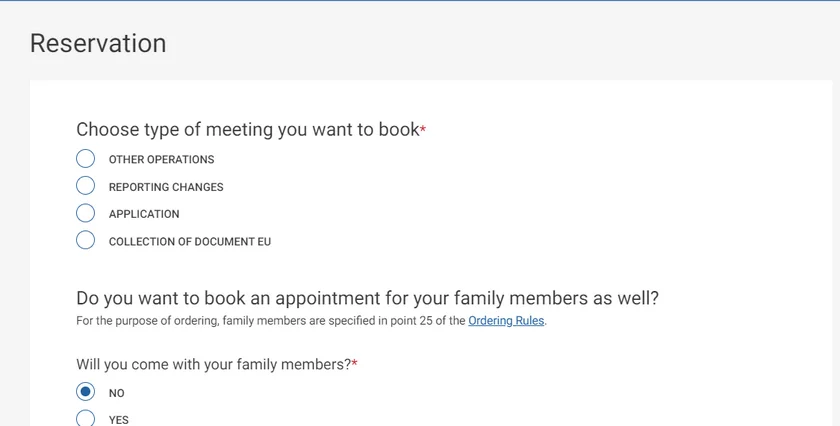Click the Reservation page heading
This screenshot has height=426, width=840.
pos(98,43)
